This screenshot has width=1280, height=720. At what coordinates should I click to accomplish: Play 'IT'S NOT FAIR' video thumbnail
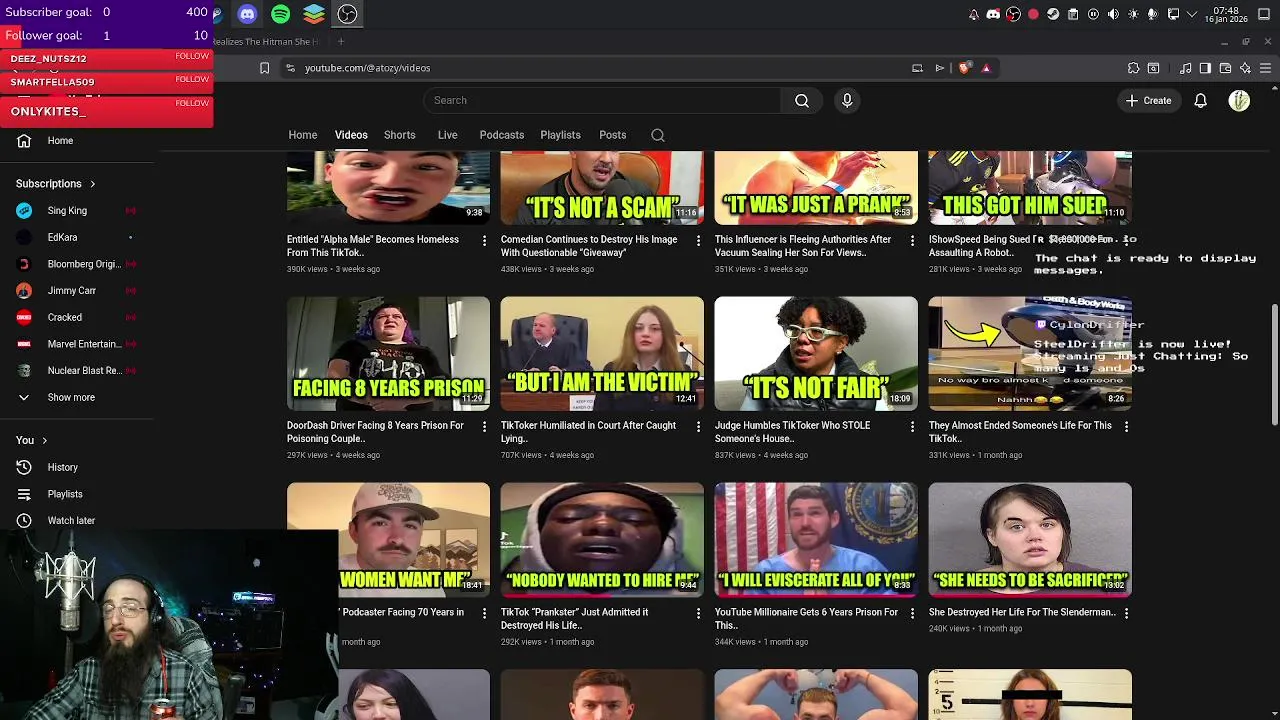click(816, 353)
